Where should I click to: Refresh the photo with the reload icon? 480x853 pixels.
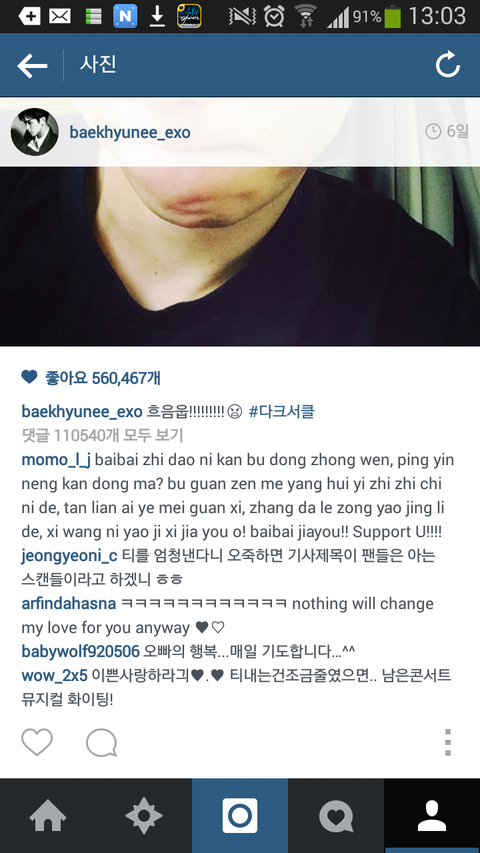tap(447, 65)
